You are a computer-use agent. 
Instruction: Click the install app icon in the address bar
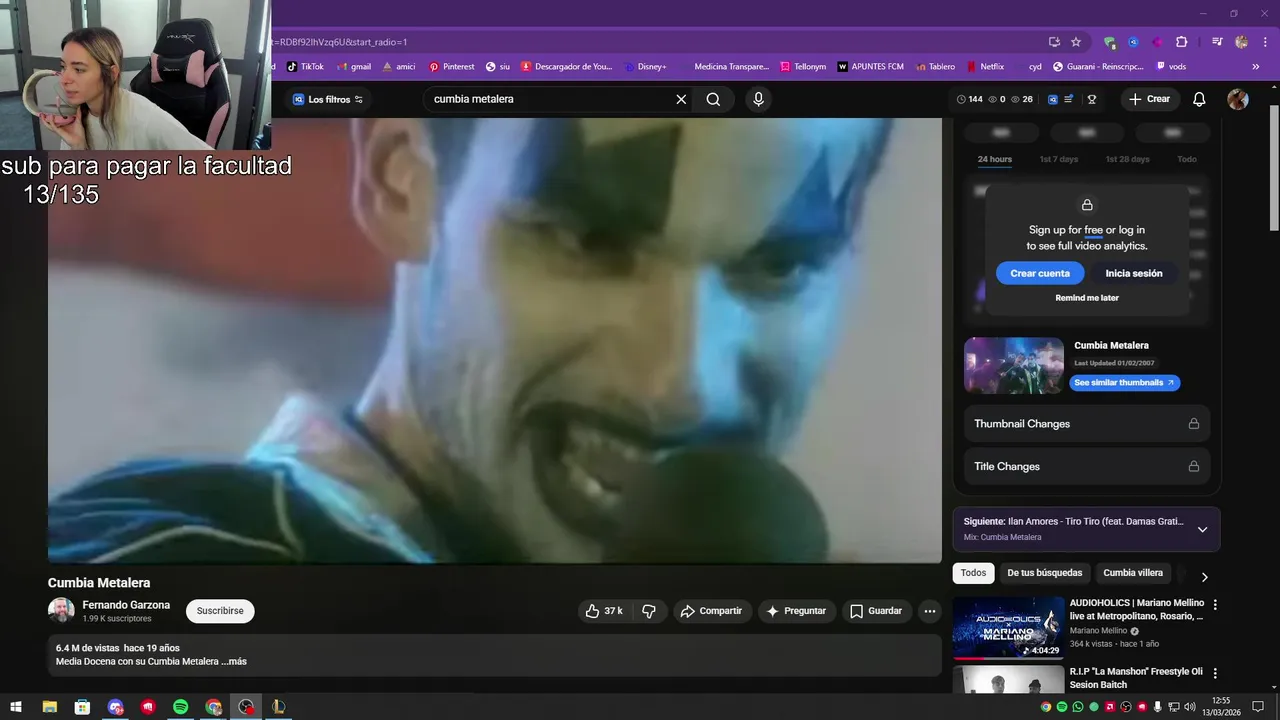[x=1054, y=42]
